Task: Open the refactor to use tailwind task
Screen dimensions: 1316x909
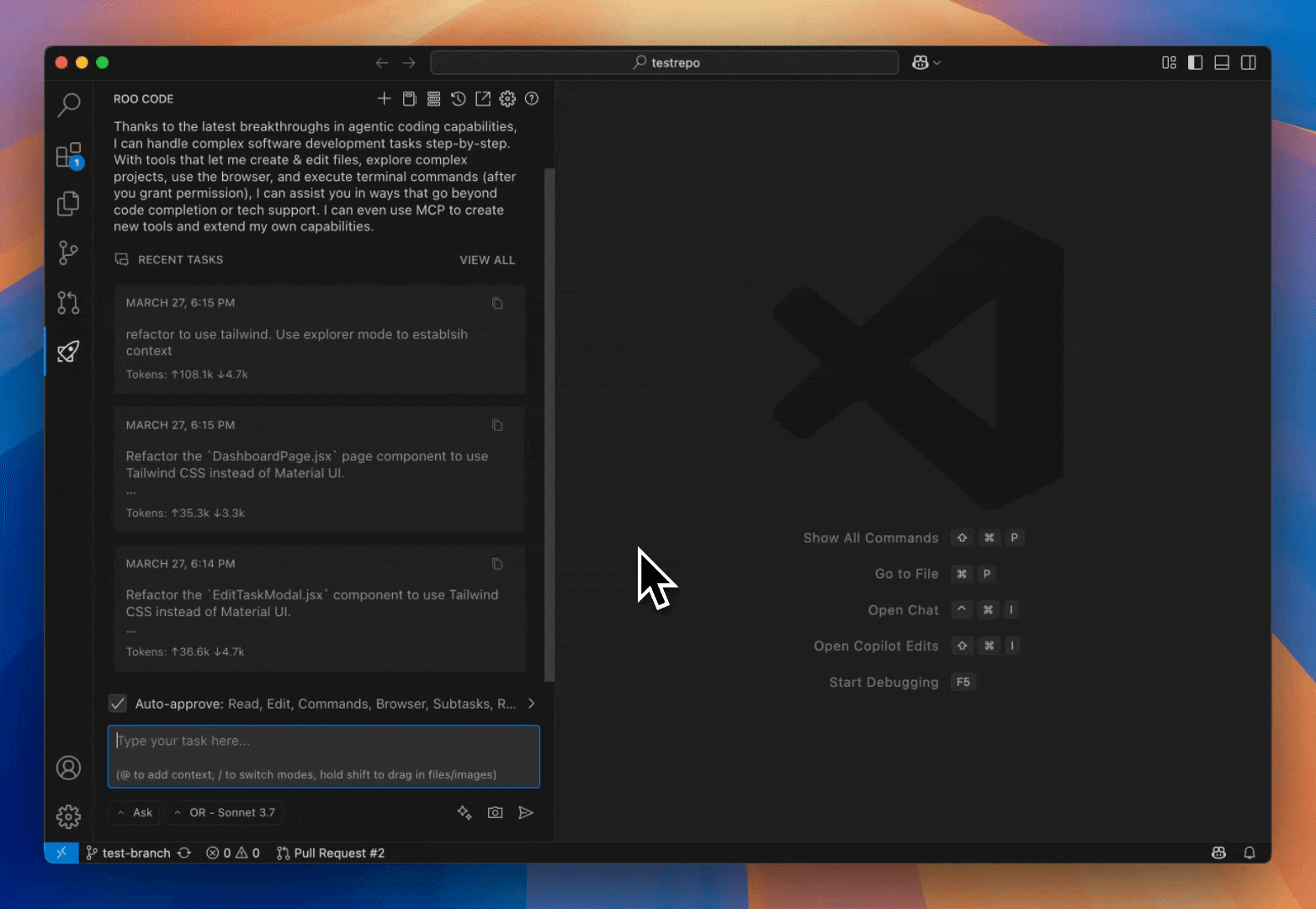Action: (319, 340)
